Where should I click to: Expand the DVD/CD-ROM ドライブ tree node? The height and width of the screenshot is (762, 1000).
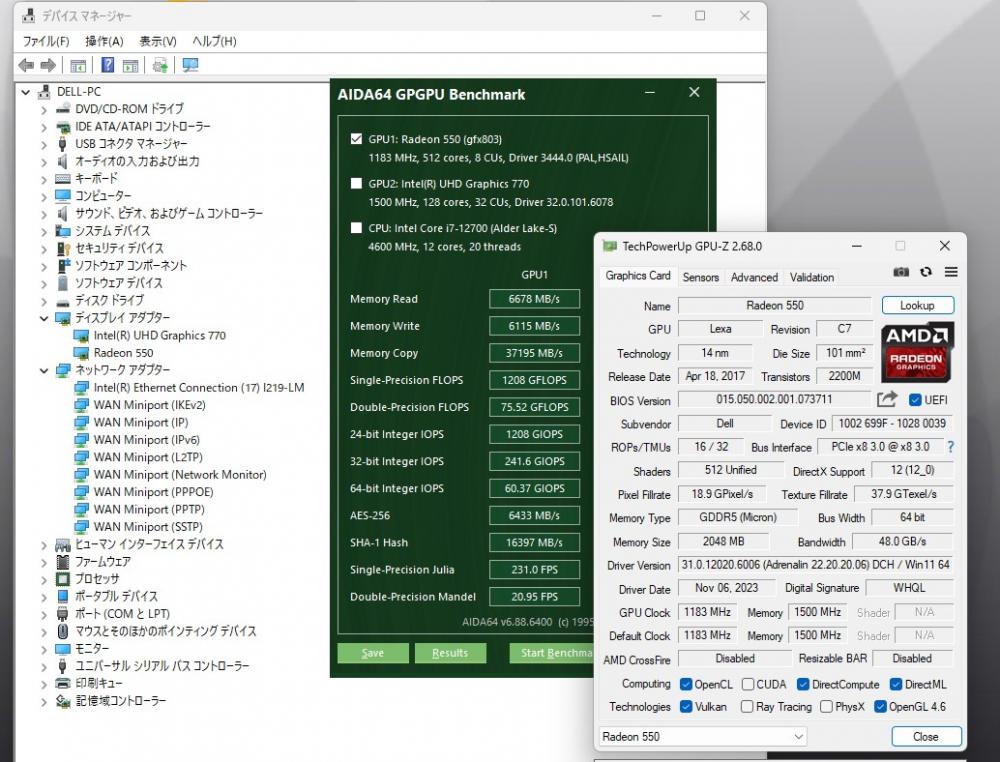pos(44,109)
